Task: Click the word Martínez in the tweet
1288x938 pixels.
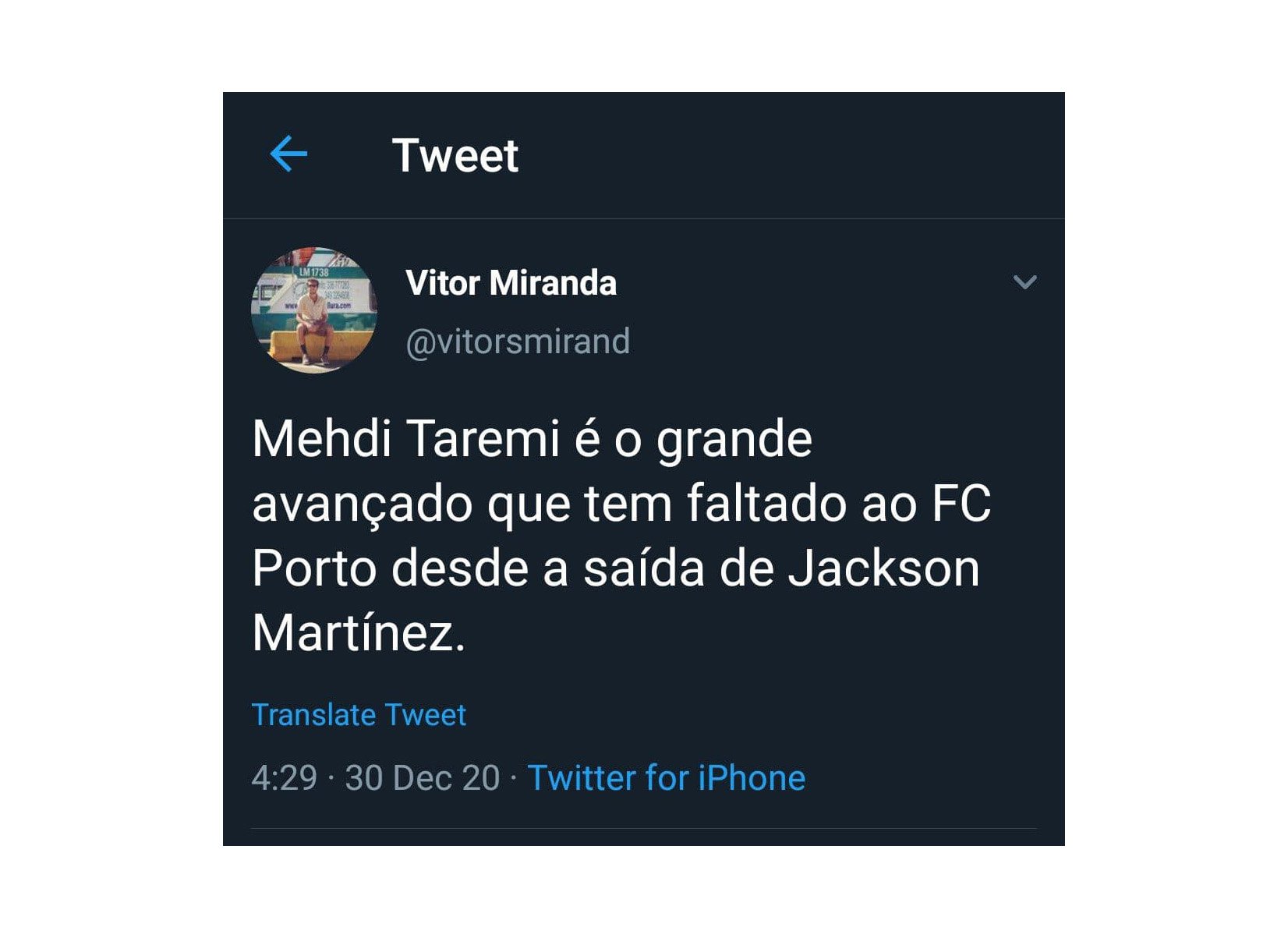Action: 358,633
